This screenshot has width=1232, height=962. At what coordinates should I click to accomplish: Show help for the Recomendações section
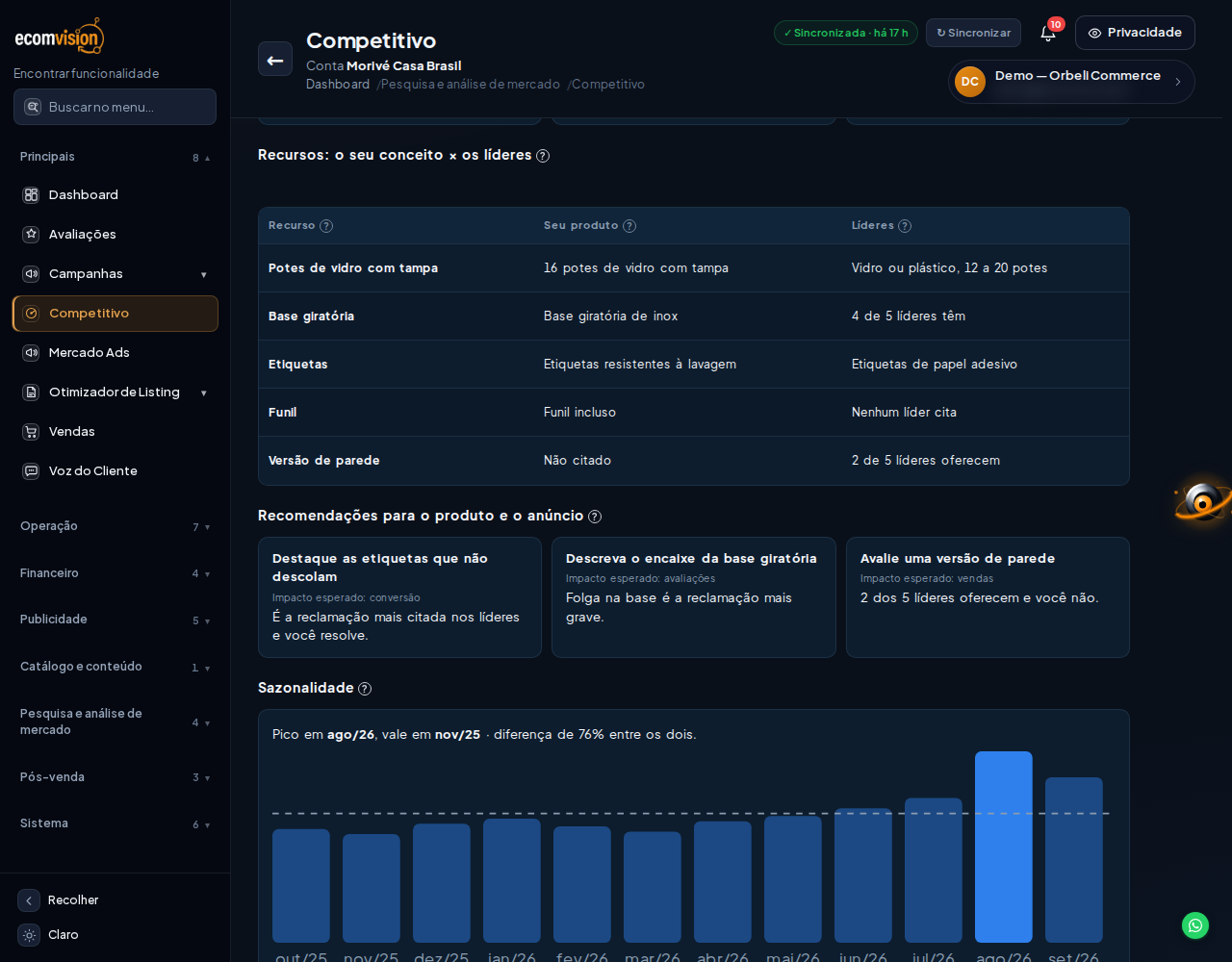click(595, 517)
